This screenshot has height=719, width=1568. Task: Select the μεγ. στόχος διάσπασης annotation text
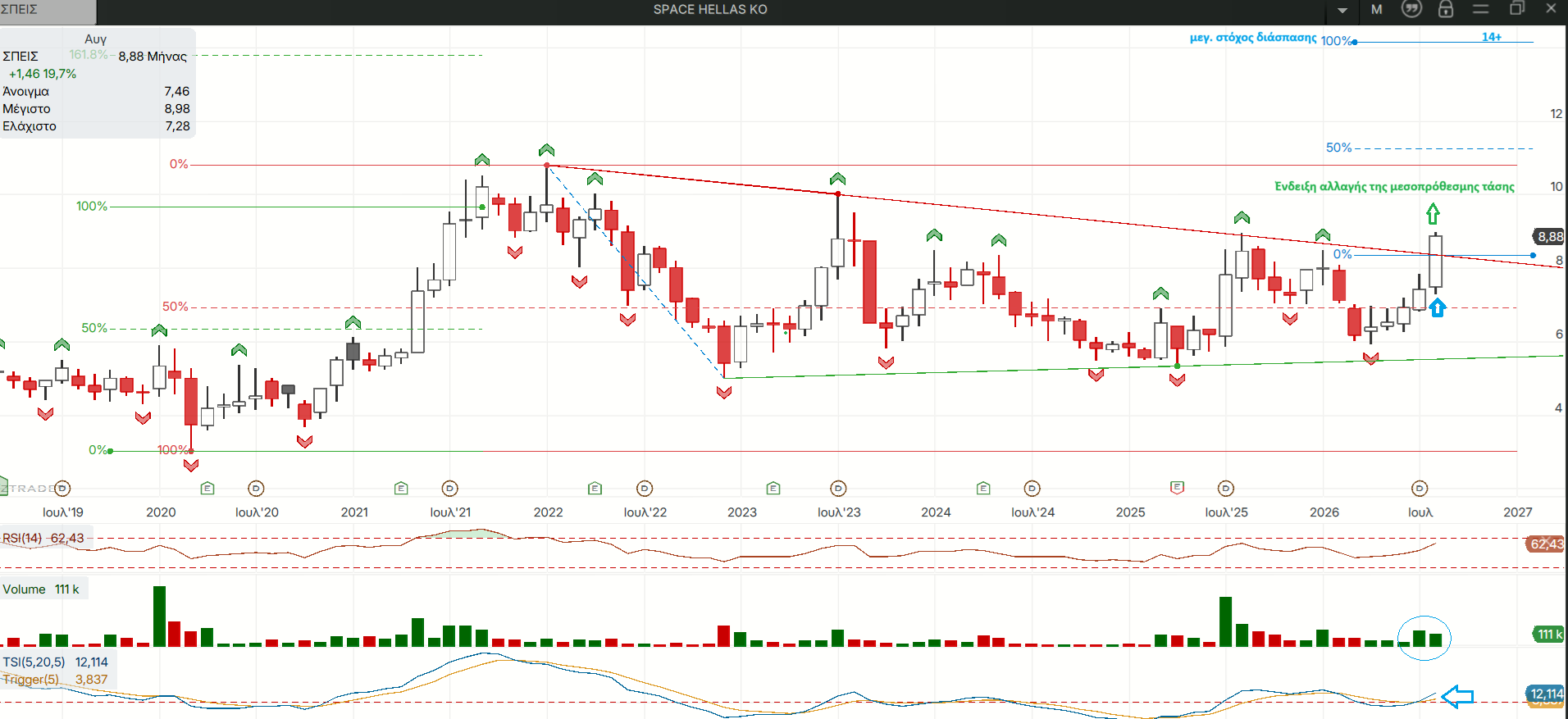pos(1253,38)
